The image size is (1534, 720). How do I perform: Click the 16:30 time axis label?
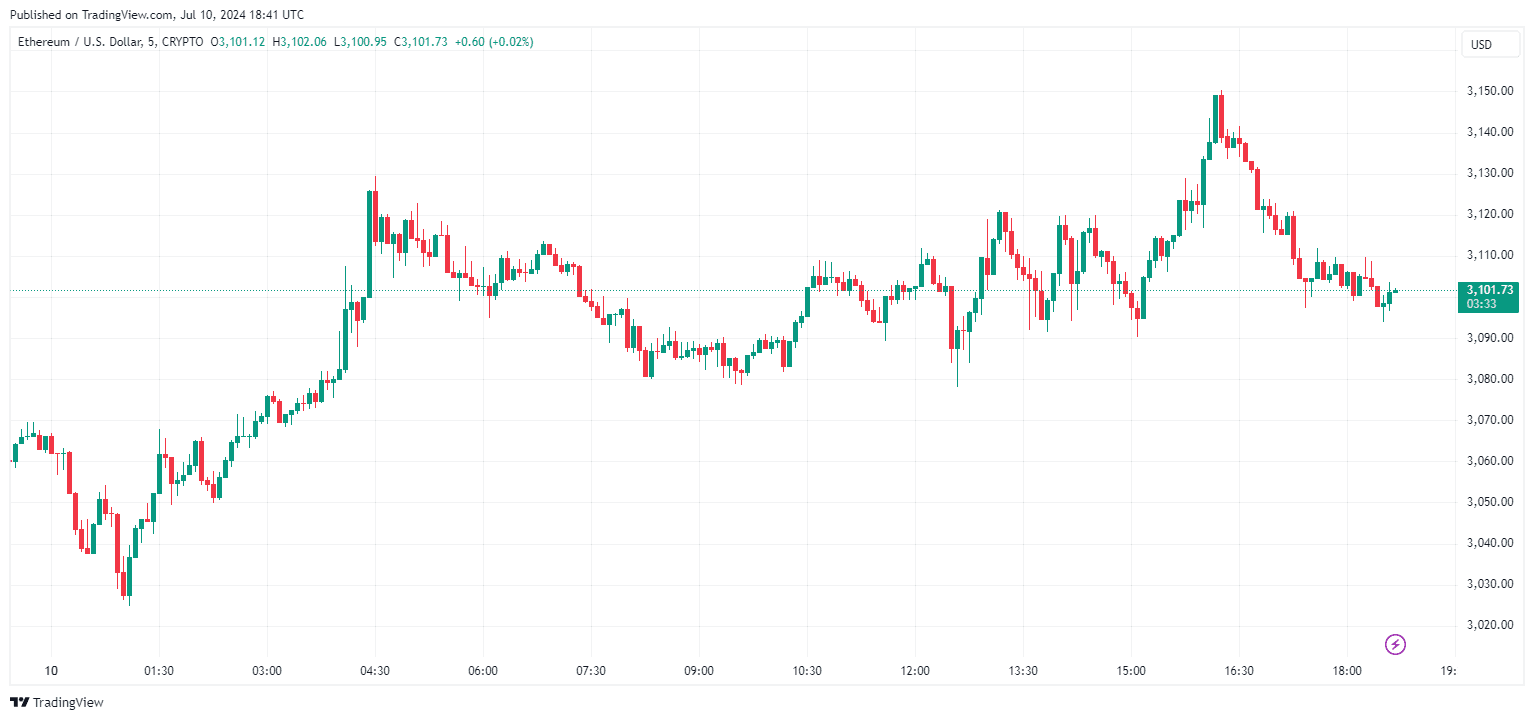coord(1239,671)
